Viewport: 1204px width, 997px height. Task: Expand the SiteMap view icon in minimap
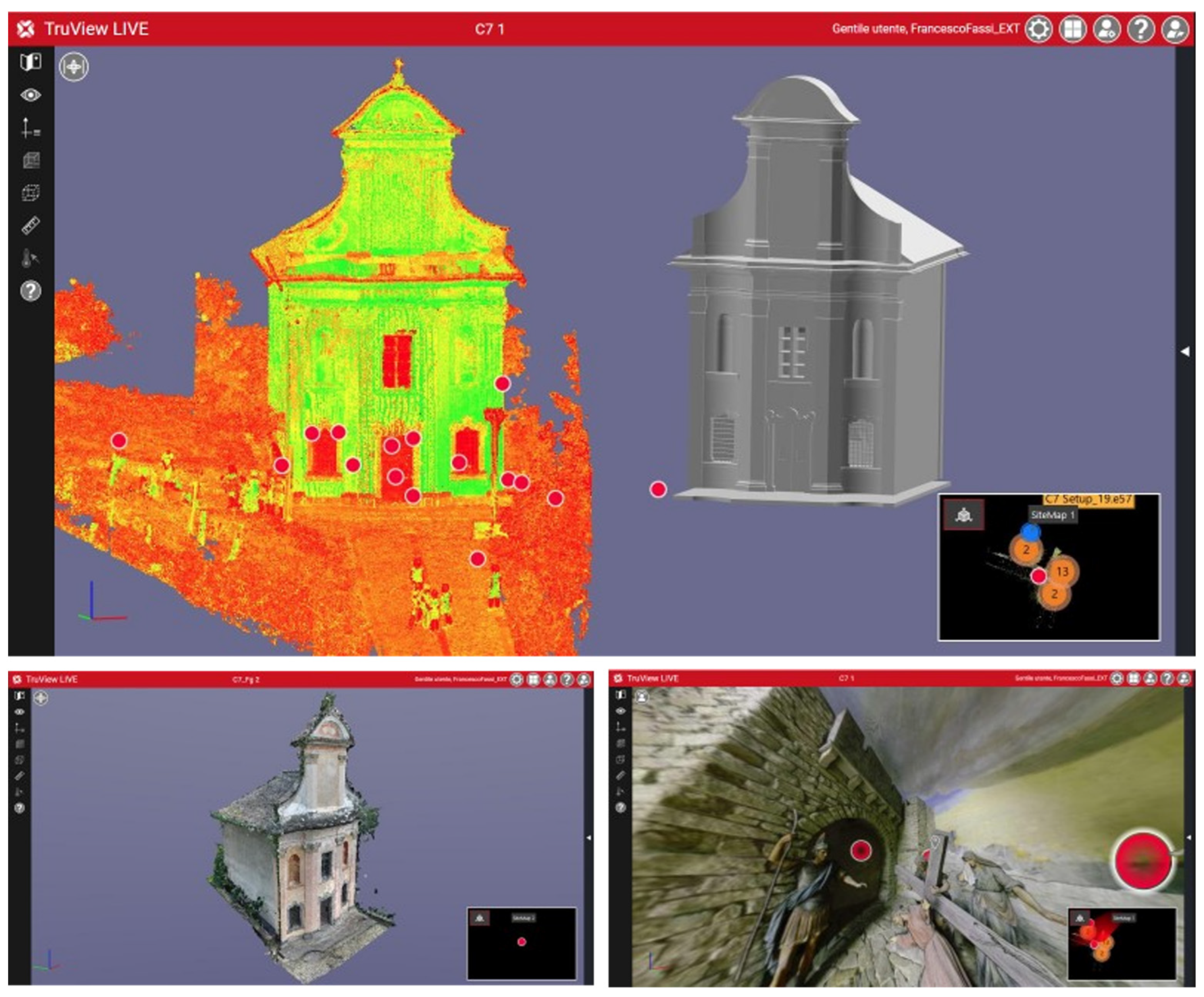[964, 514]
